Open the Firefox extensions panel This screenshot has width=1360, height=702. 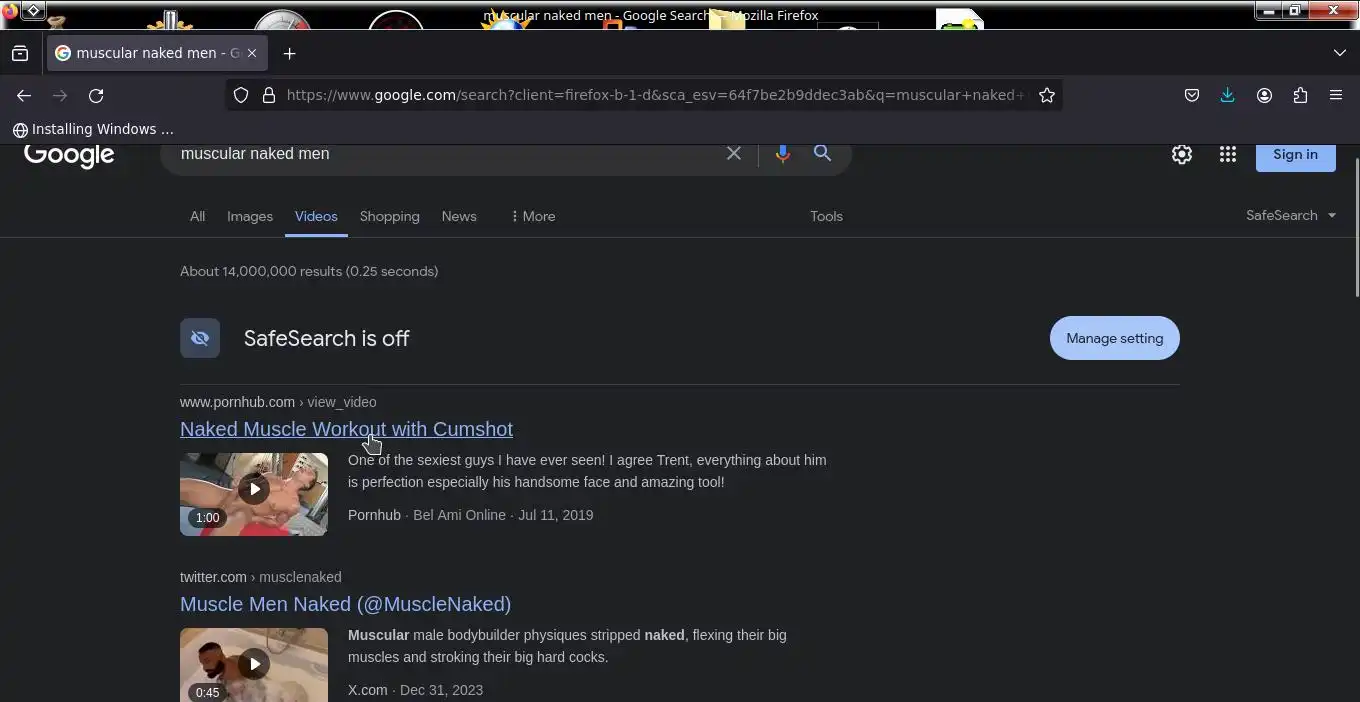(x=1300, y=95)
